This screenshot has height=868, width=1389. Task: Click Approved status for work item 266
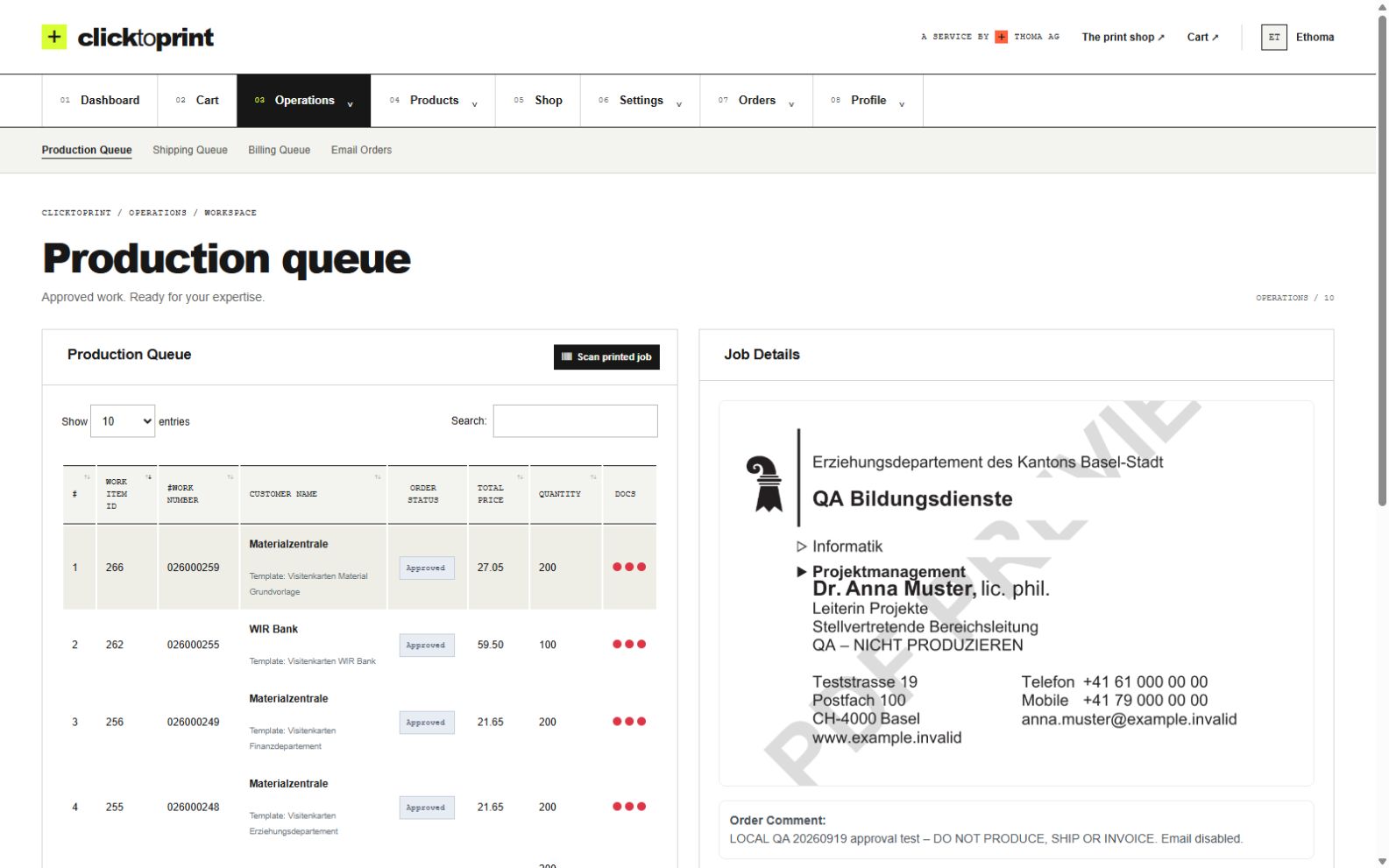[x=426, y=568]
